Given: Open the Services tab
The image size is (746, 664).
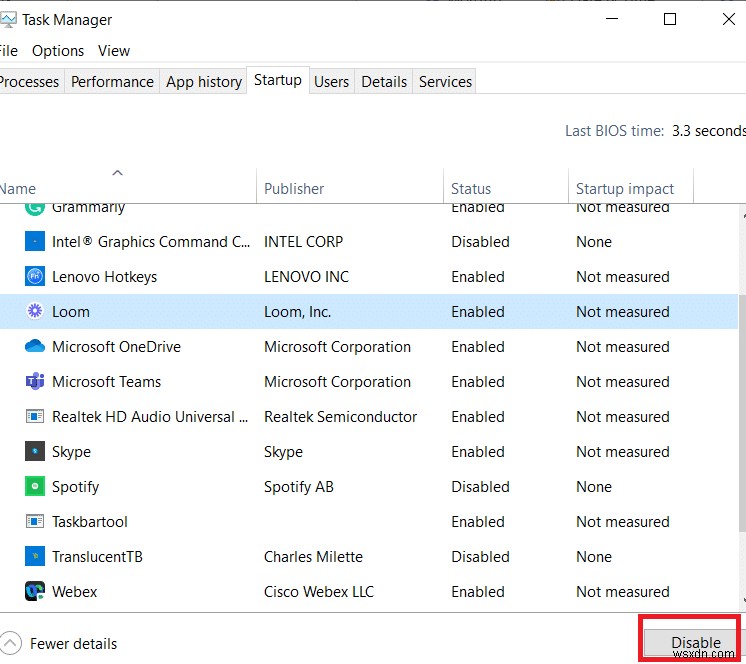Looking at the screenshot, I should coord(445,82).
